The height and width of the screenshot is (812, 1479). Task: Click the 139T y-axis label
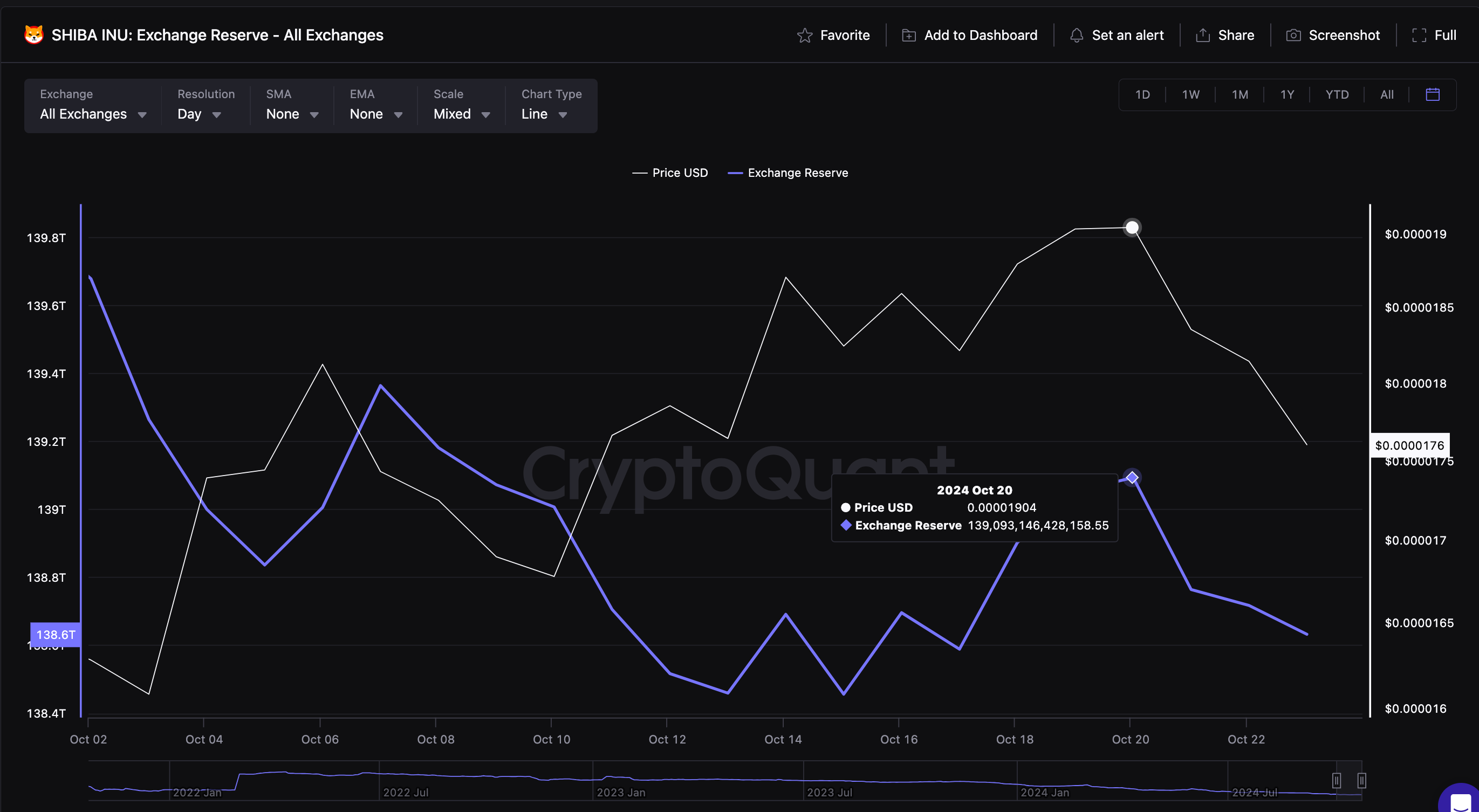click(52, 510)
